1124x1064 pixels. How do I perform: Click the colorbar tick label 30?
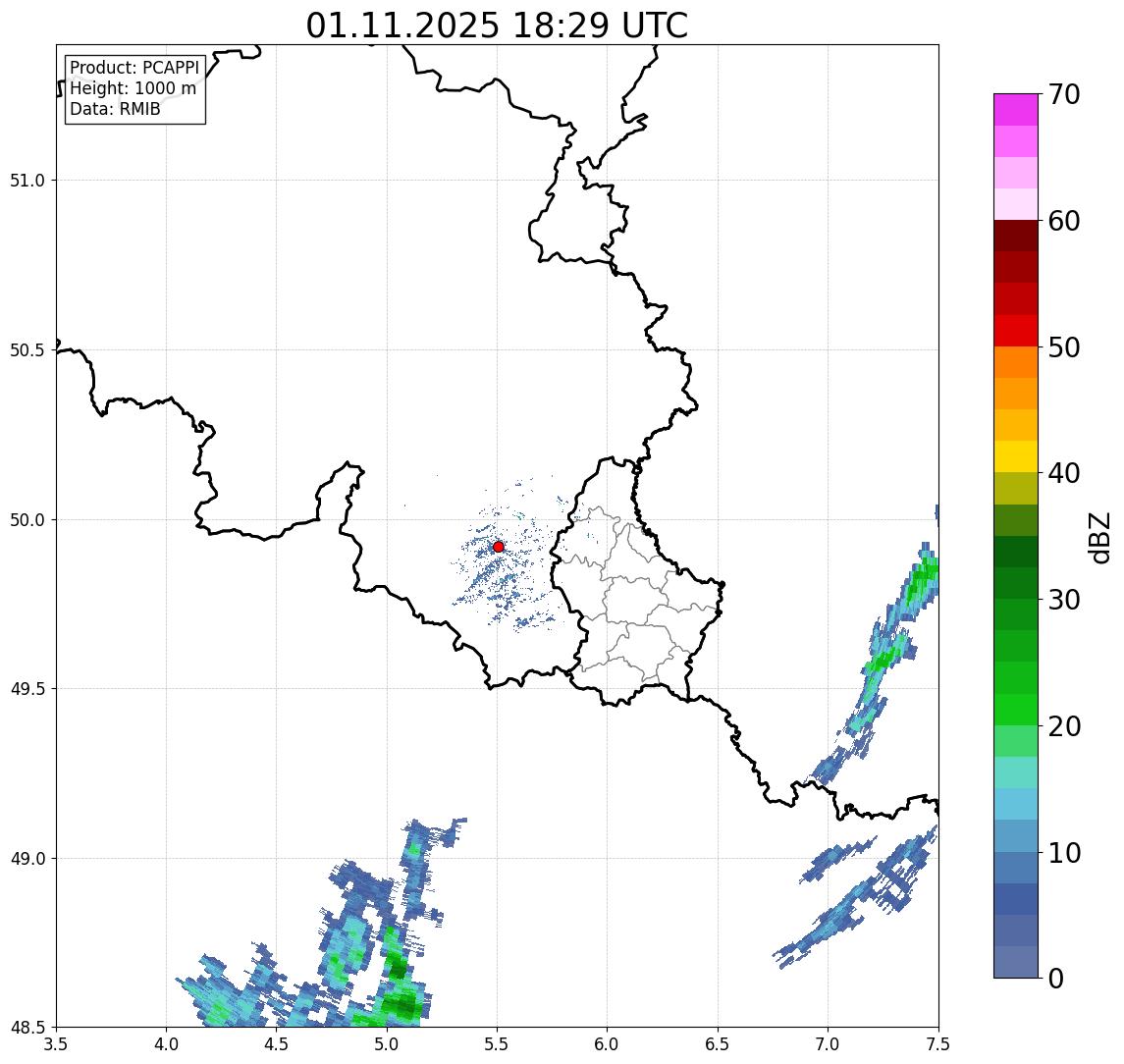point(1063,600)
